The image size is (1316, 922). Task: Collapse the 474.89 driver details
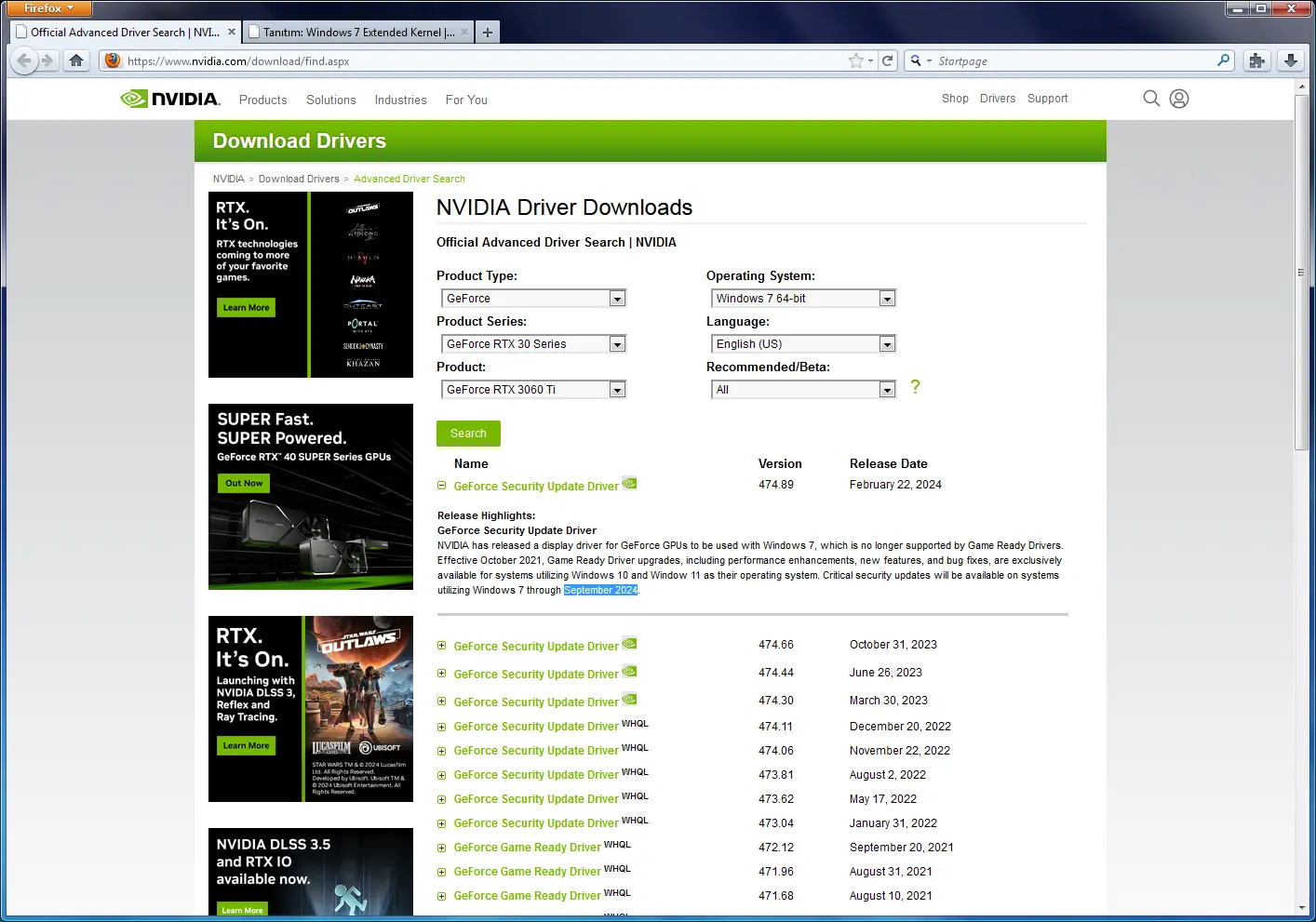(x=442, y=486)
